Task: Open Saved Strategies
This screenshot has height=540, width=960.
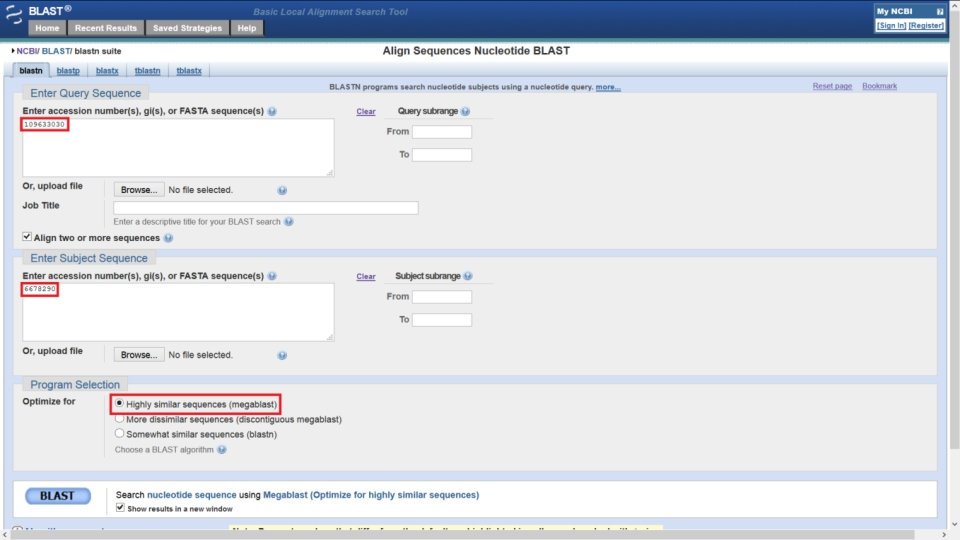Action: click(x=187, y=28)
